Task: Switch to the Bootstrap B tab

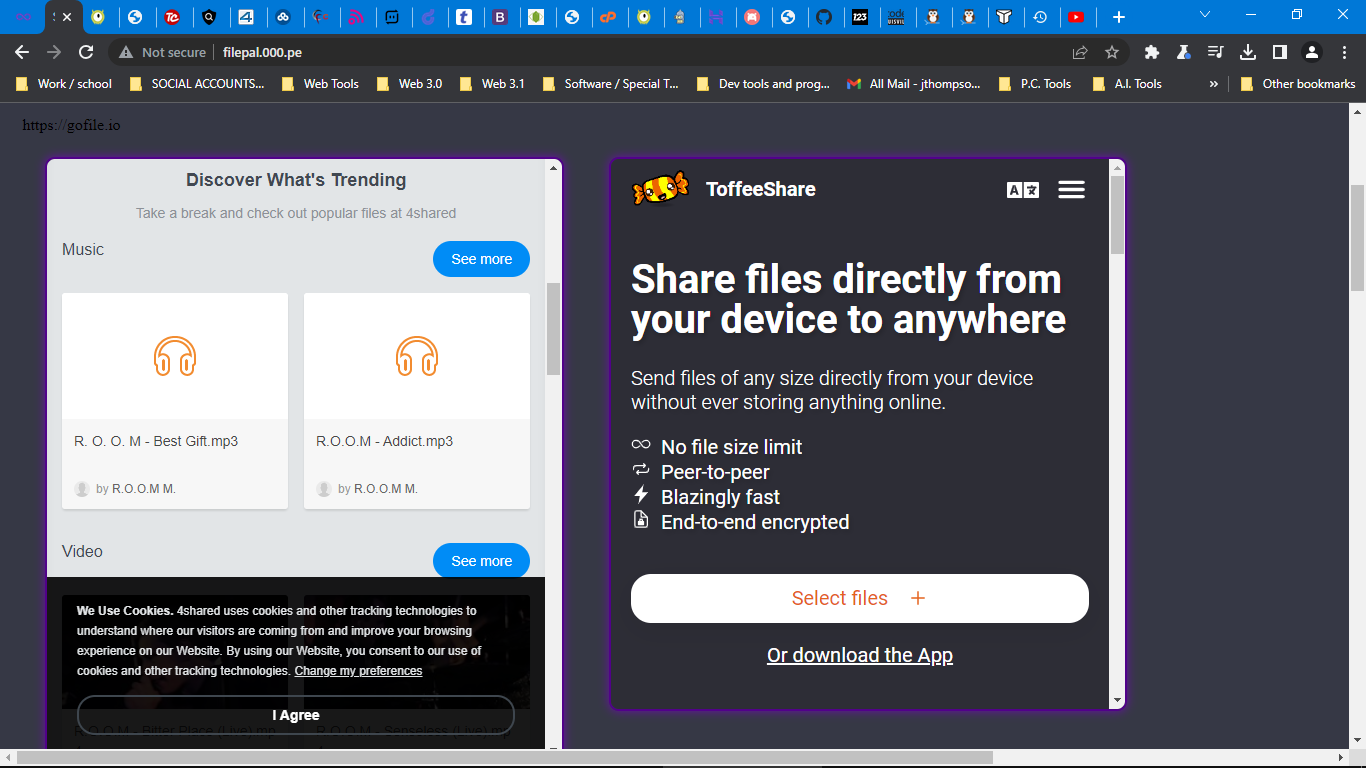Action: point(500,17)
